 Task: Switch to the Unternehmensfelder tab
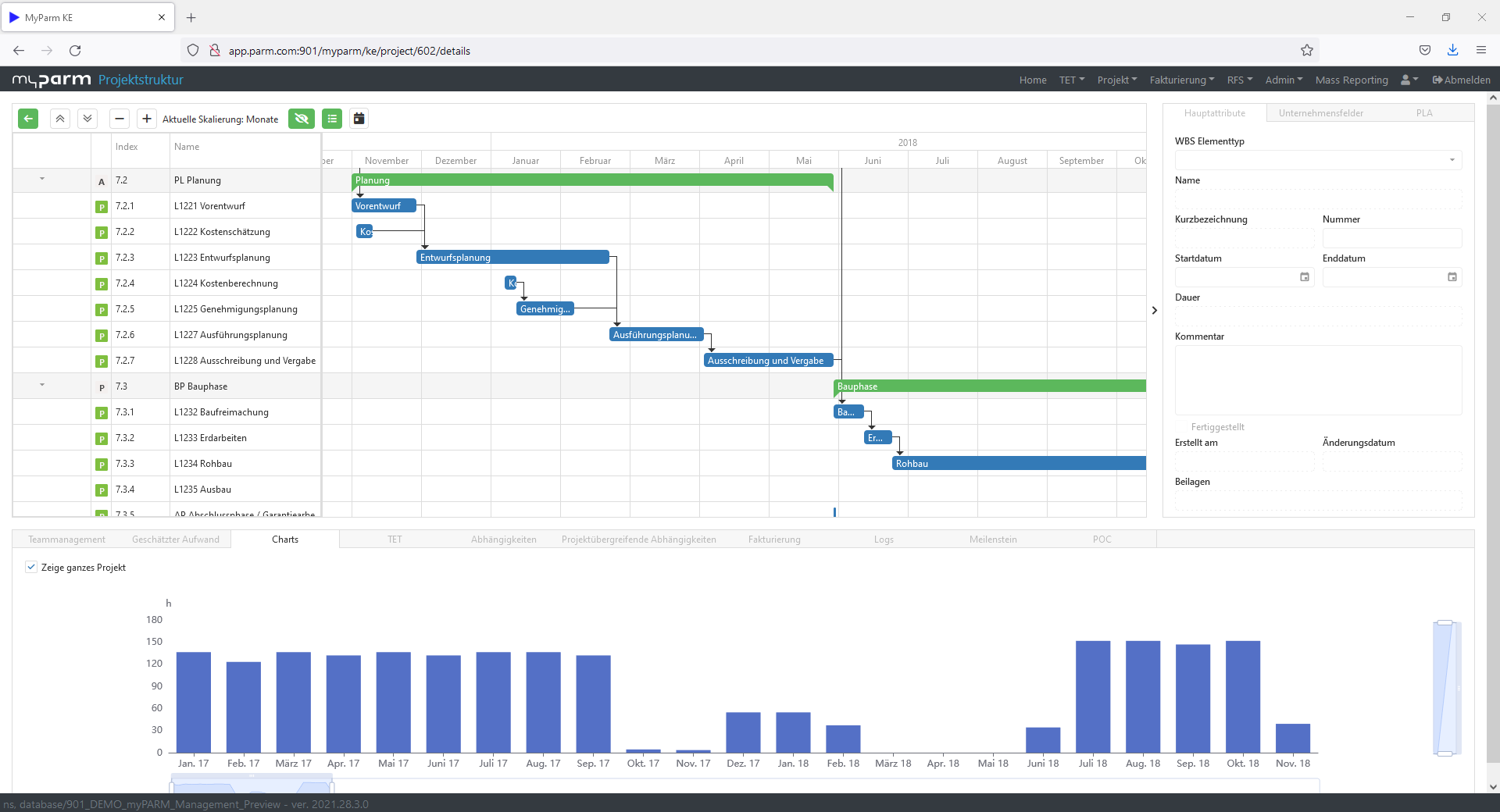pos(1320,112)
